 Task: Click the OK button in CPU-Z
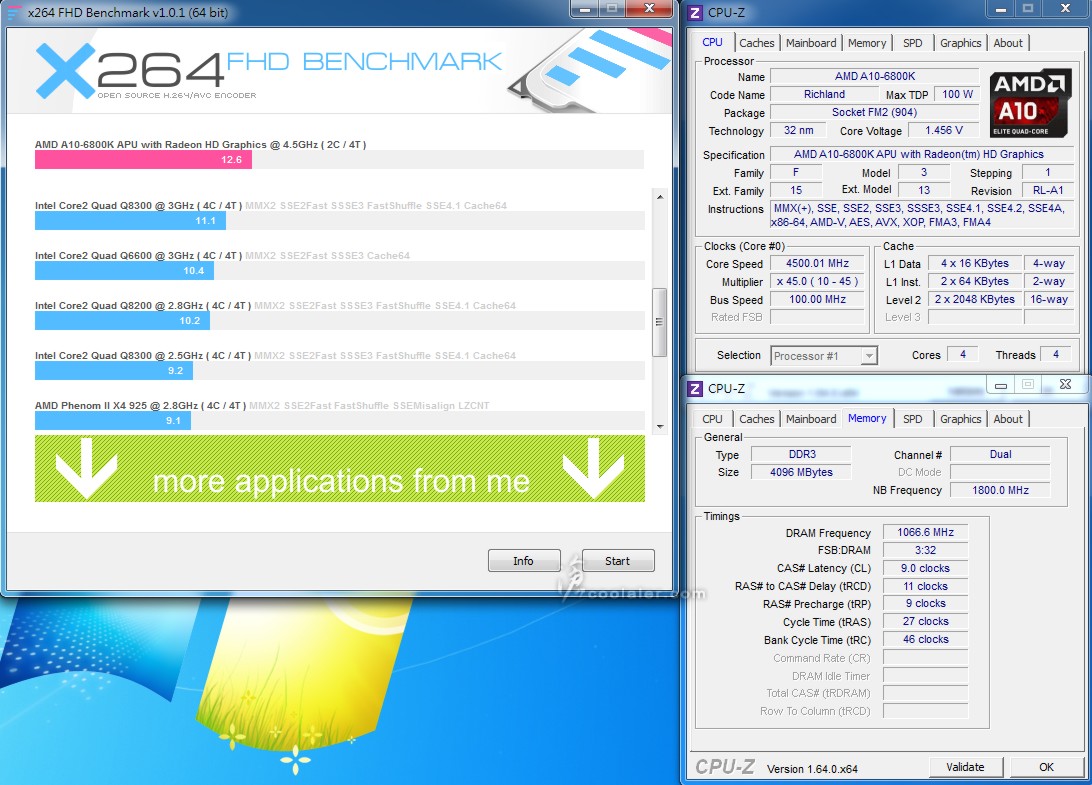(x=1046, y=767)
